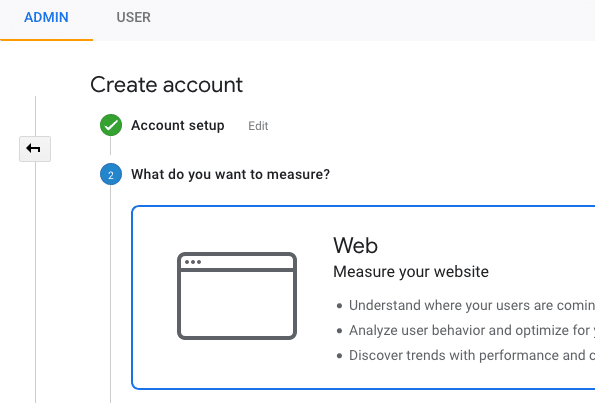Image resolution: width=595 pixels, height=403 pixels.
Task: Click the 'What do you want to measure?' step
Action: [x=230, y=175]
